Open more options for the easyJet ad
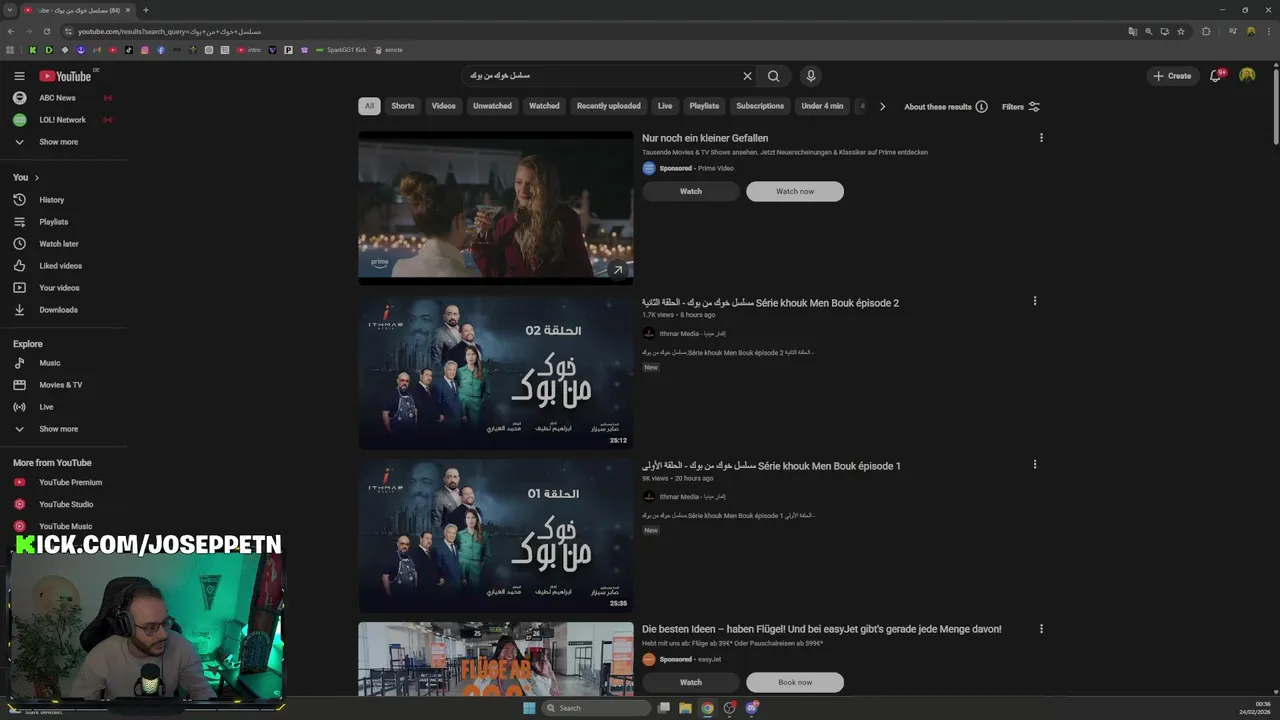Screen dimensions: 1280x720 [x=1041, y=629]
